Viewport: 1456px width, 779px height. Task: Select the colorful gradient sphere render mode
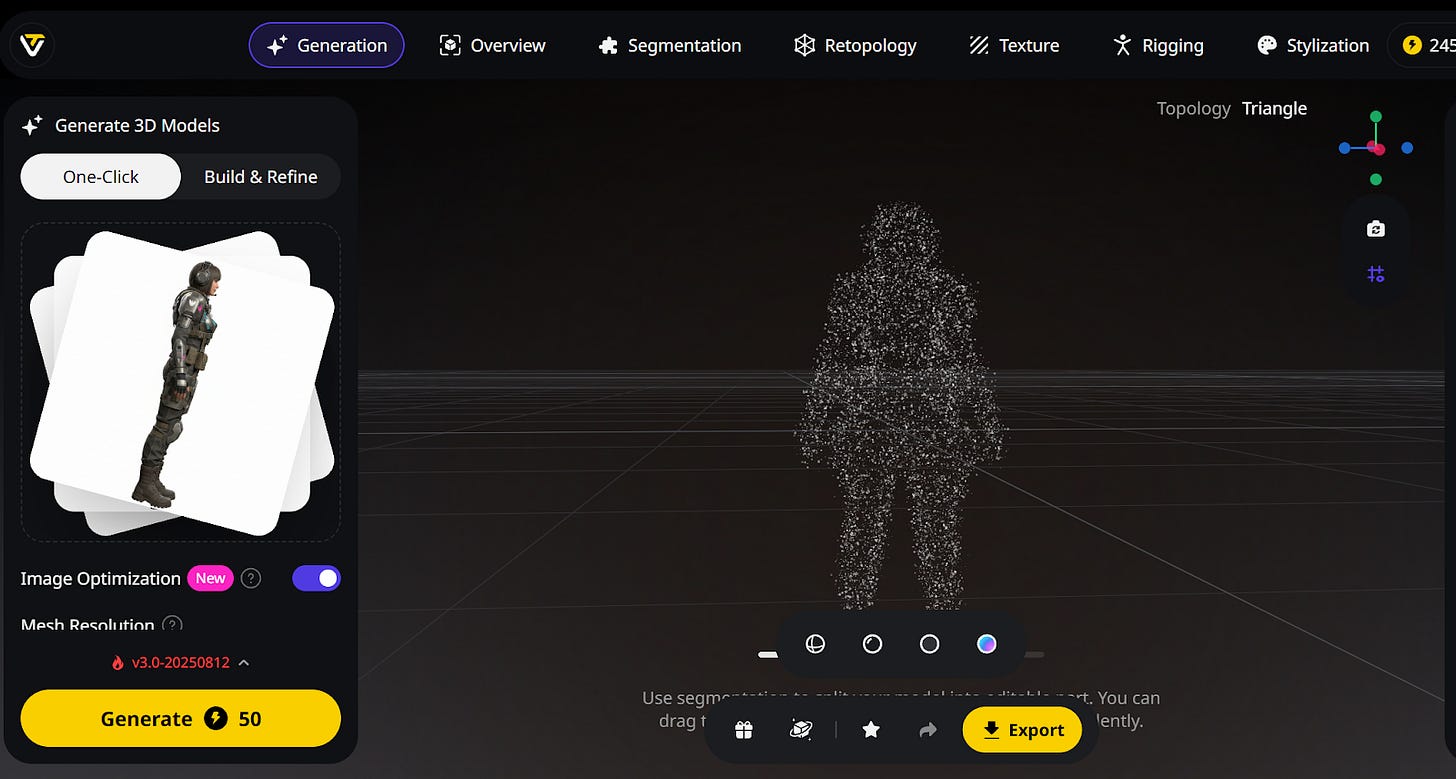986,644
